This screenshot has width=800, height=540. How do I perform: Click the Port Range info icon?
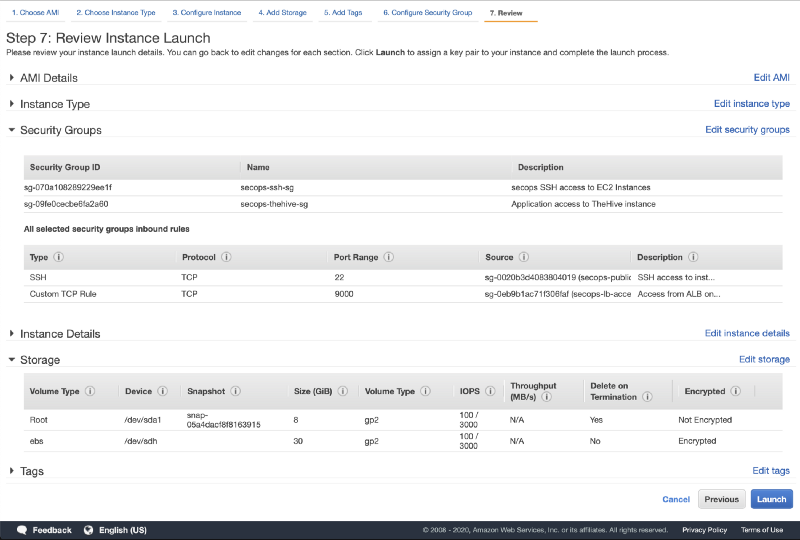point(389,257)
